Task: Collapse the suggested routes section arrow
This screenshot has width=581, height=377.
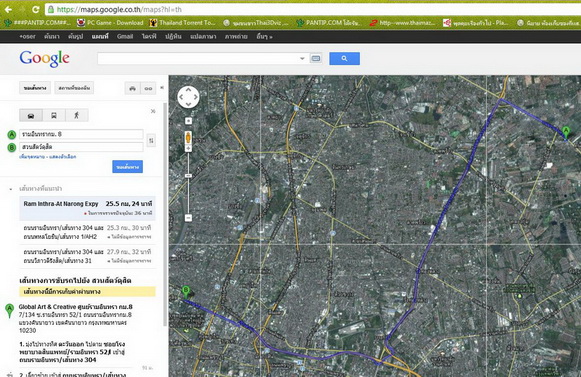Action: [x=10, y=189]
